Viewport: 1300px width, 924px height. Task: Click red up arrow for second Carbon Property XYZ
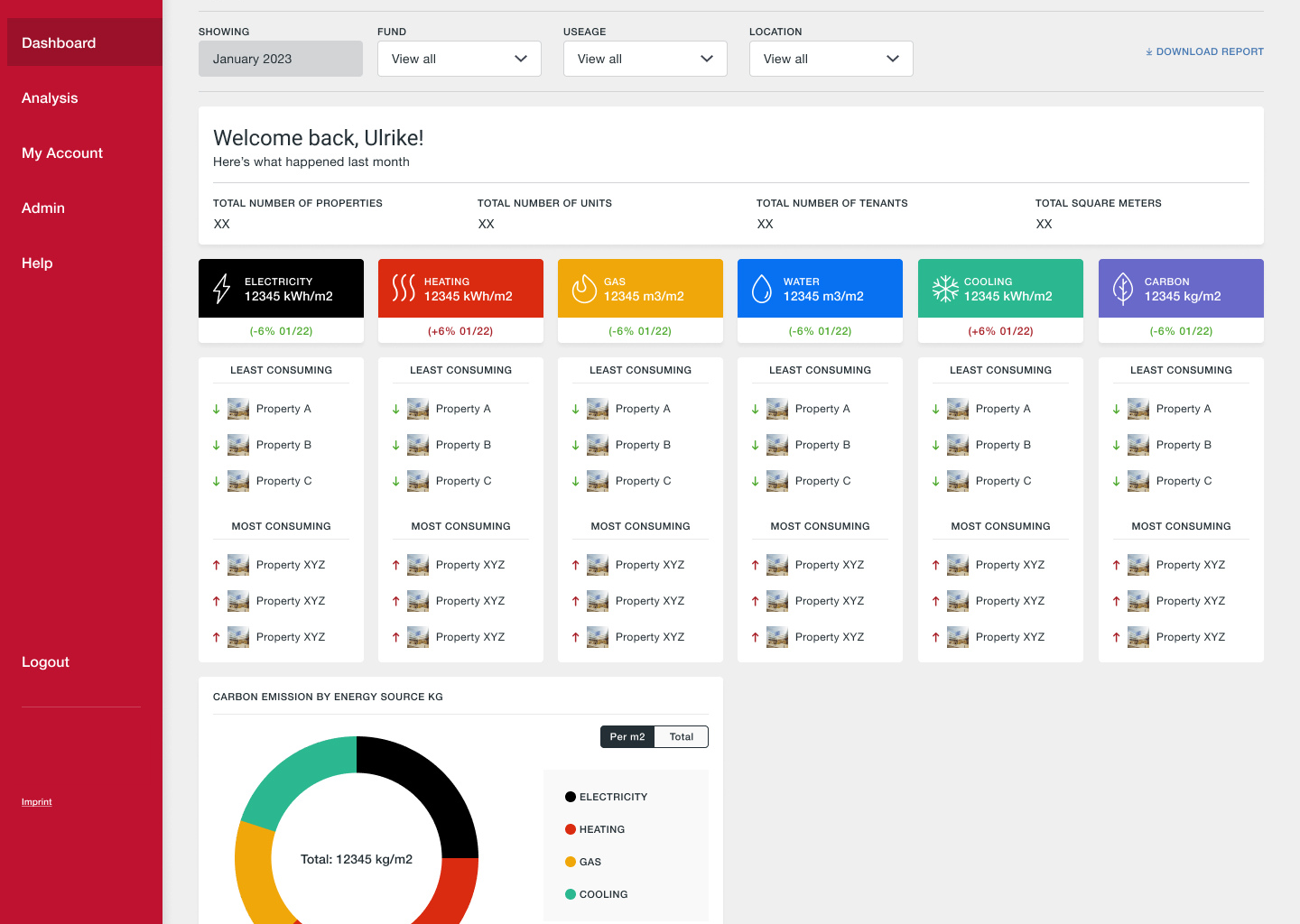click(x=1116, y=601)
